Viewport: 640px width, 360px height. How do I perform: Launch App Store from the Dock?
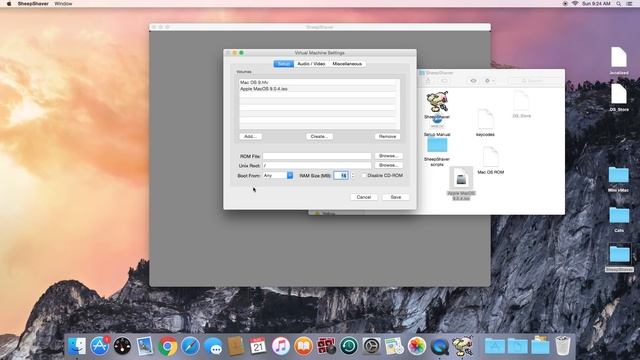click(100, 346)
